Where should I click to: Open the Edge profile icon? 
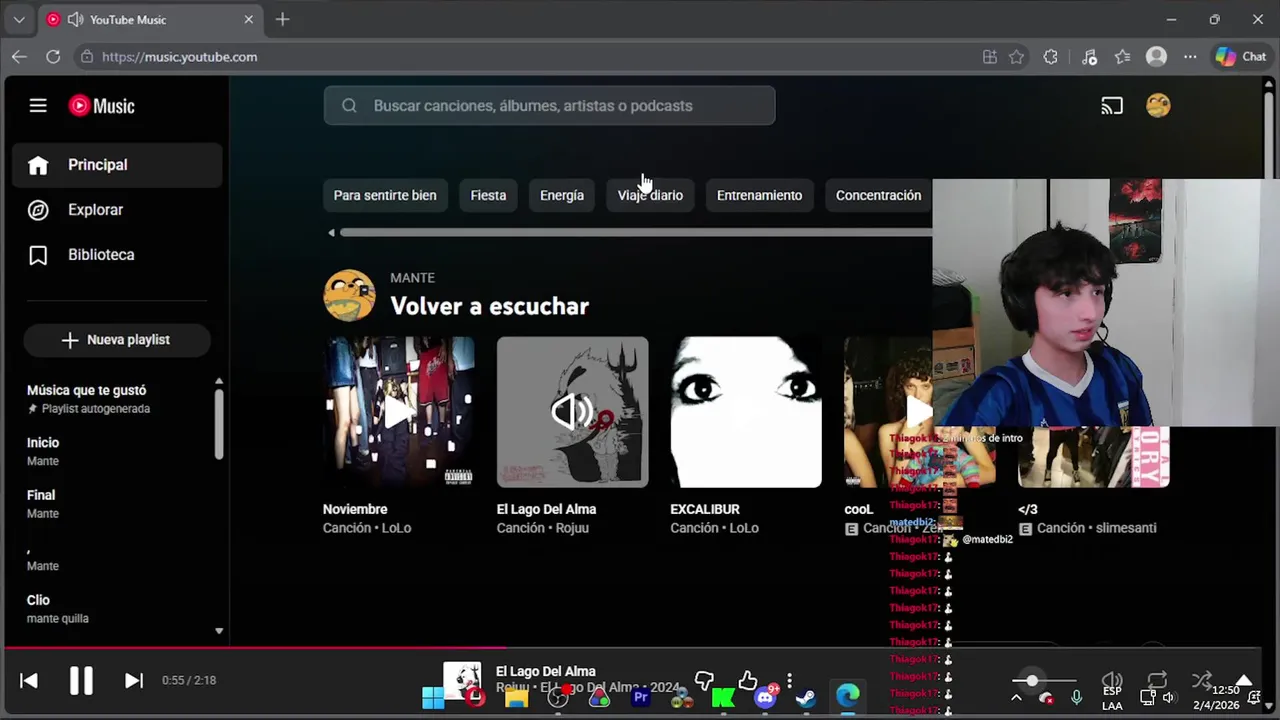pyautogui.click(x=1156, y=57)
